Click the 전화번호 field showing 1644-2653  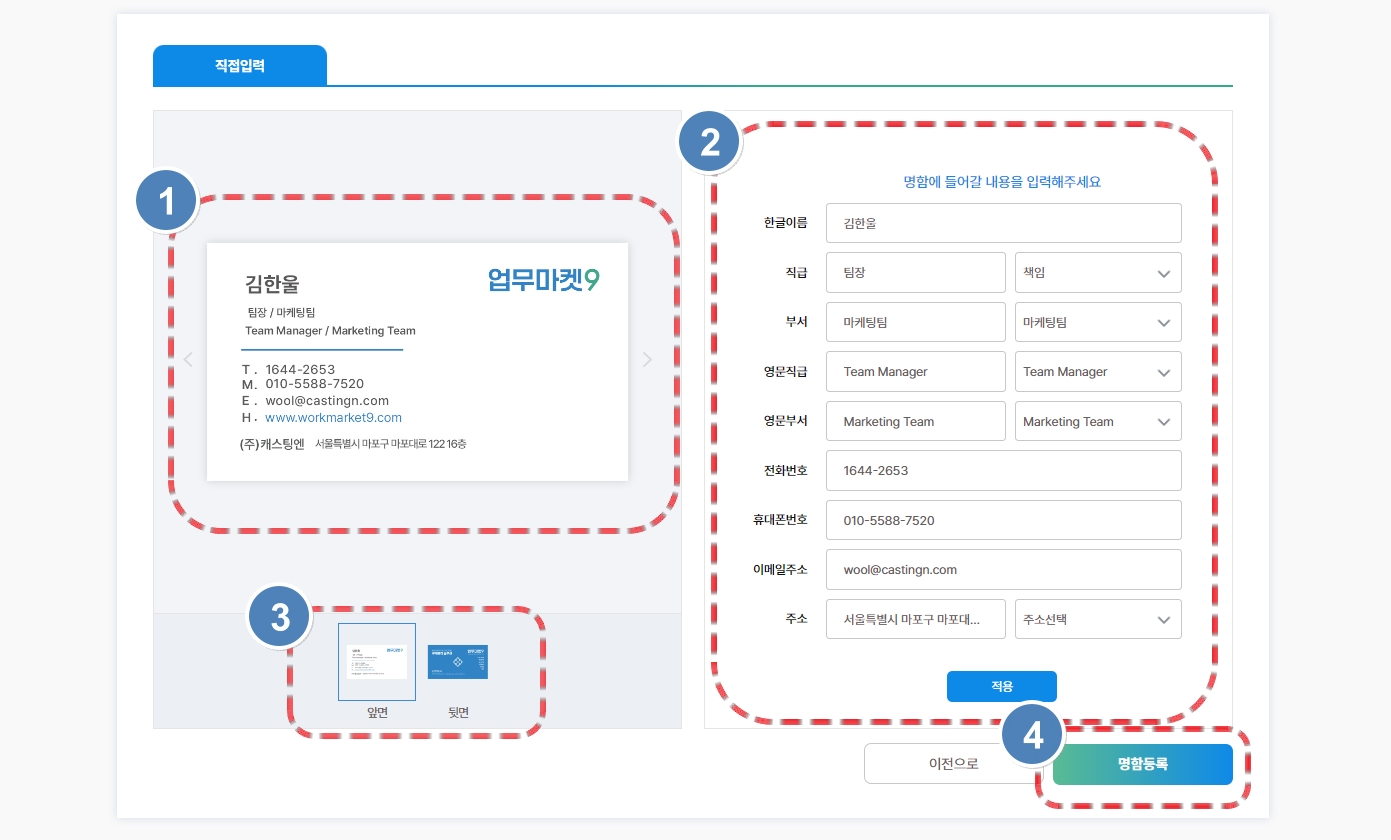pyautogui.click(x=1003, y=470)
